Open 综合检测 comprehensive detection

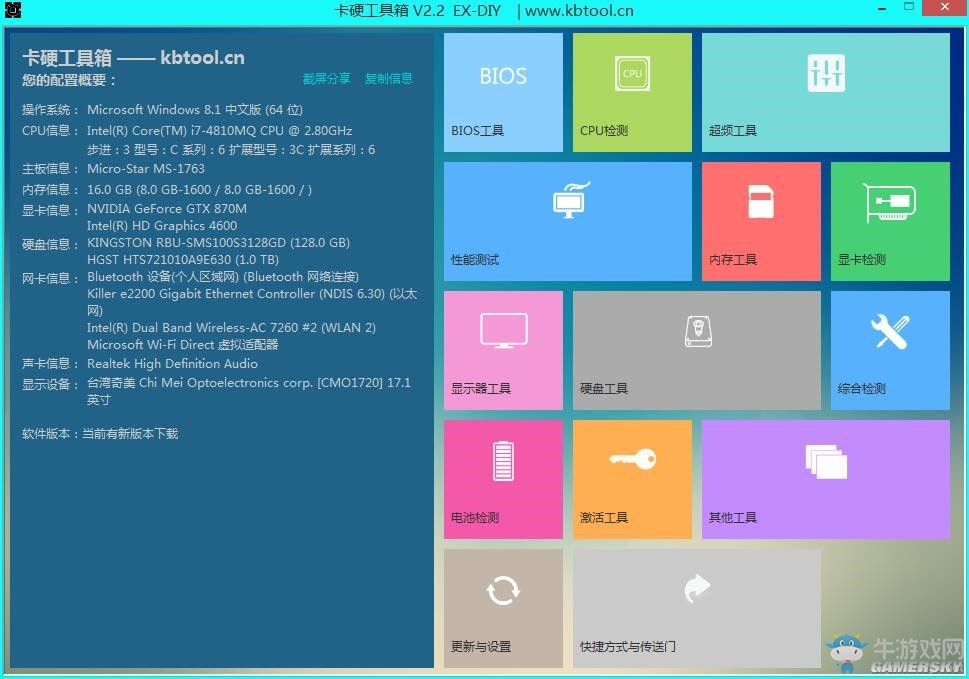(888, 349)
